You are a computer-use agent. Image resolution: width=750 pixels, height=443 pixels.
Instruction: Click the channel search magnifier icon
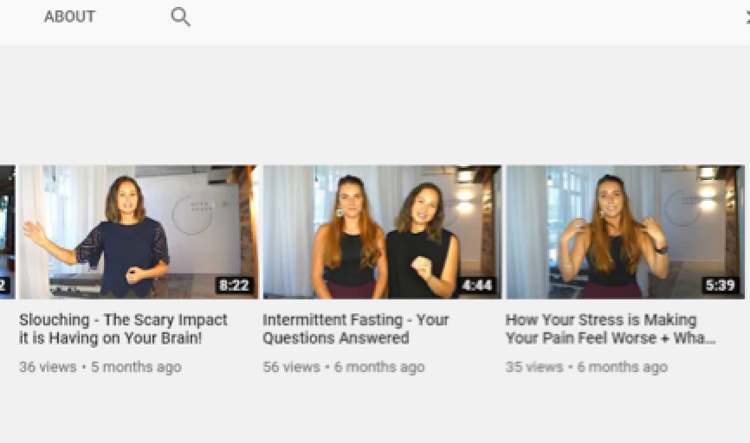(180, 17)
